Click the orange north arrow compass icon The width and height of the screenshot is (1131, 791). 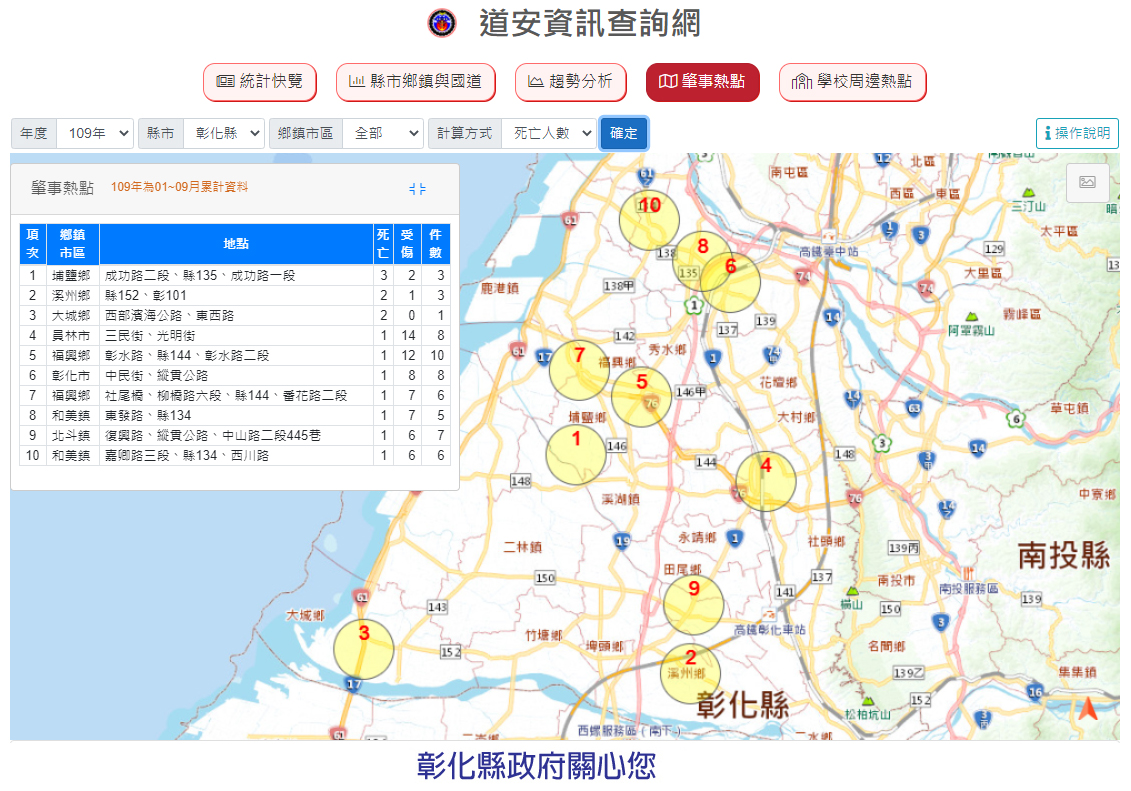tap(1087, 708)
